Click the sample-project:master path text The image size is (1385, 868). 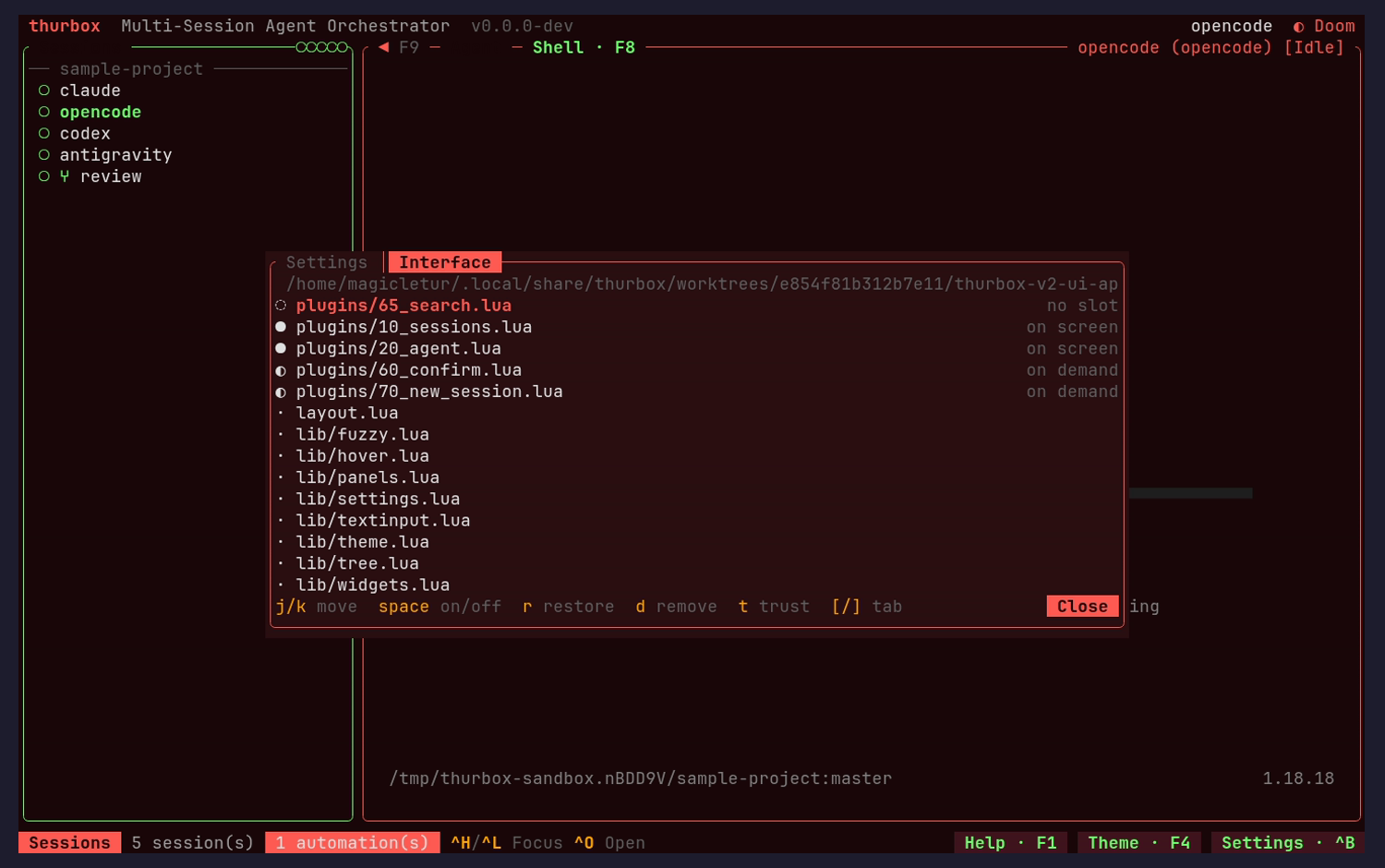641,778
